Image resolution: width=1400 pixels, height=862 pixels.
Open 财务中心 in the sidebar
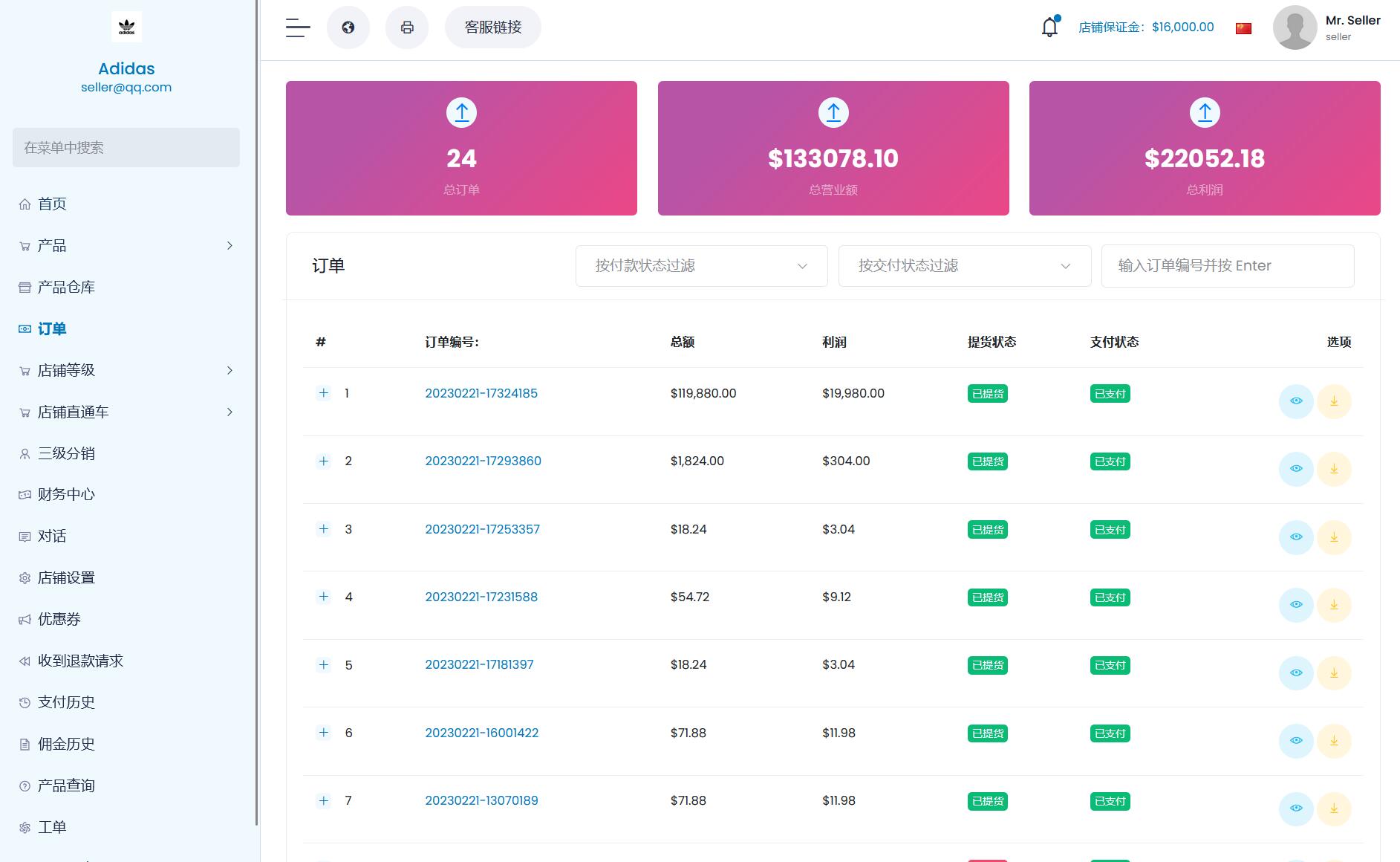(66, 495)
